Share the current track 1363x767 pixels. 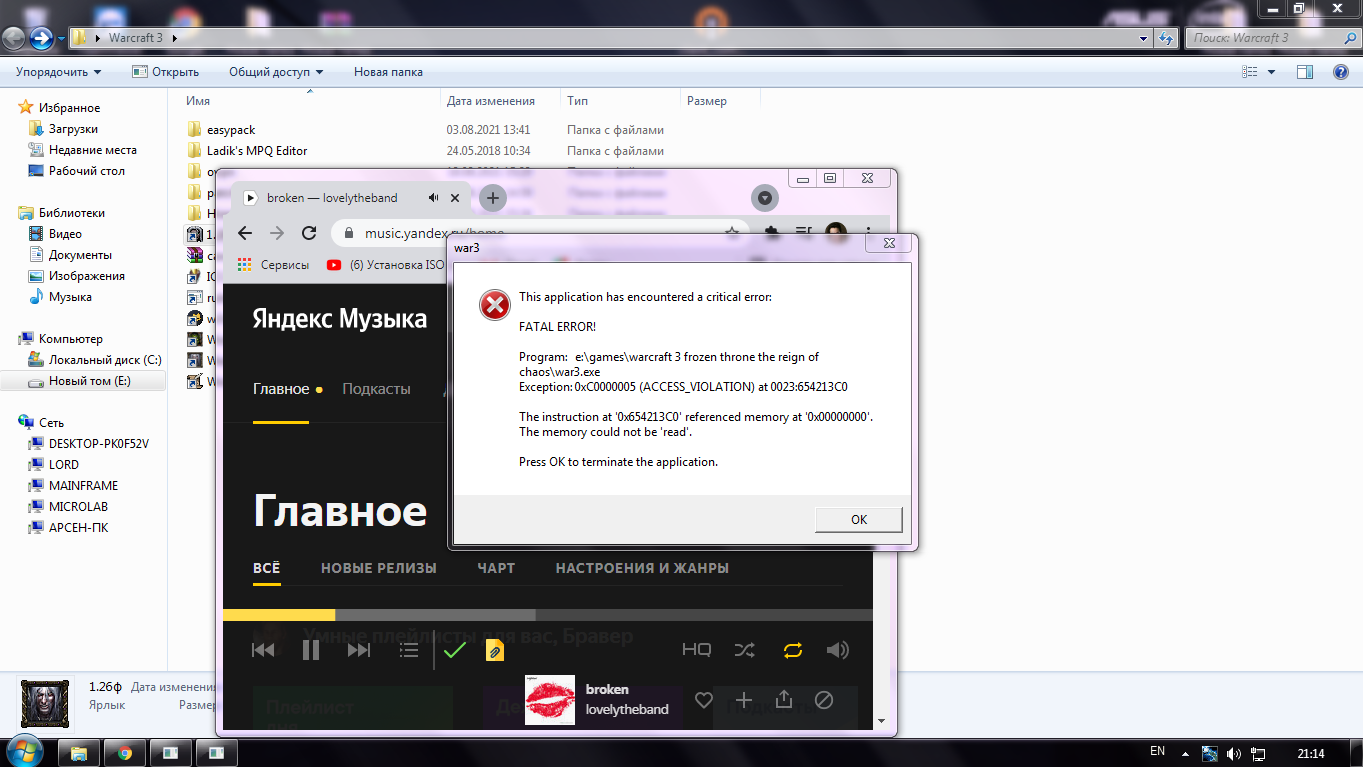tap(784, 700)
